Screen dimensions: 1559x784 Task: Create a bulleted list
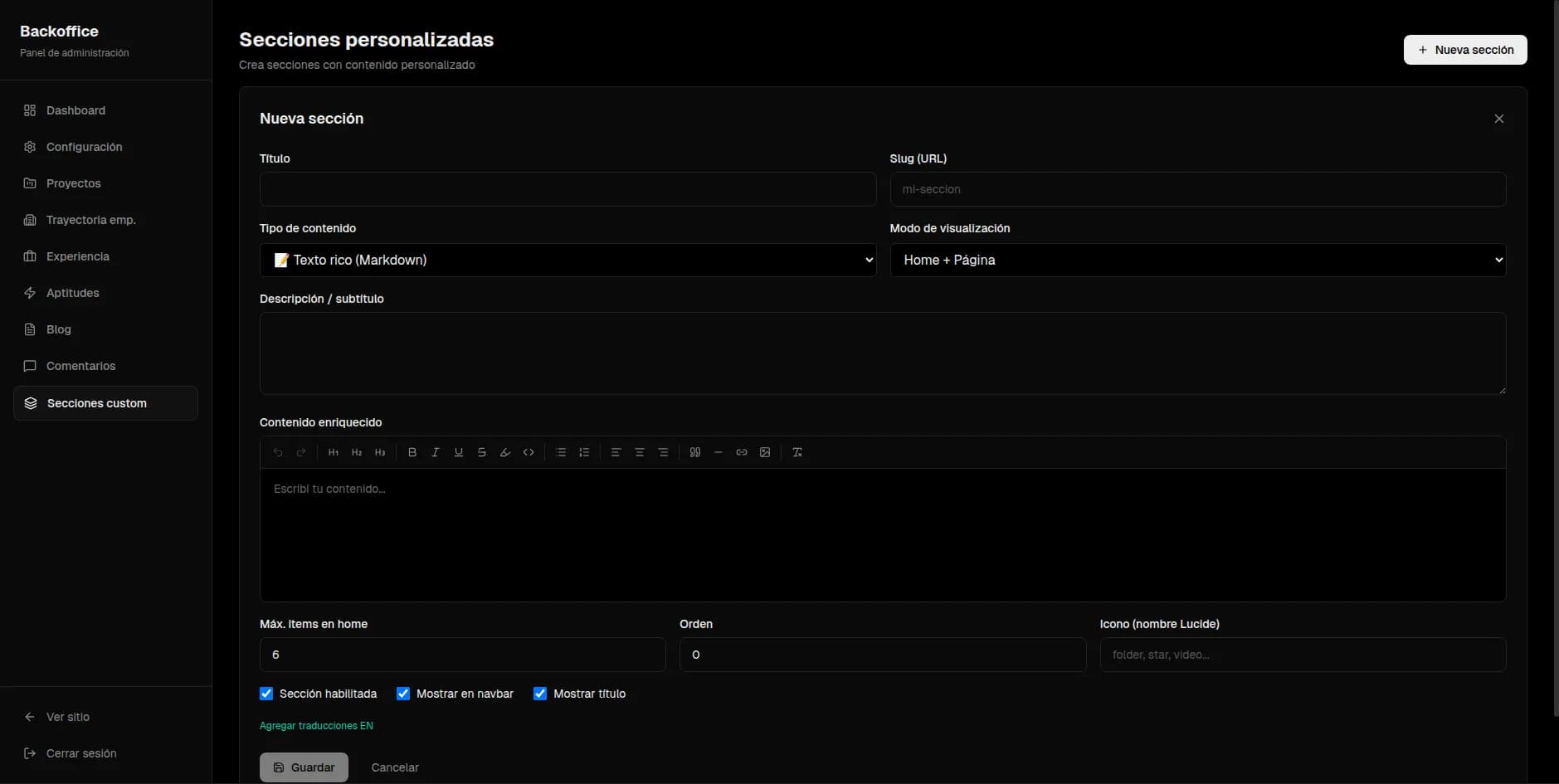[561, 452]
